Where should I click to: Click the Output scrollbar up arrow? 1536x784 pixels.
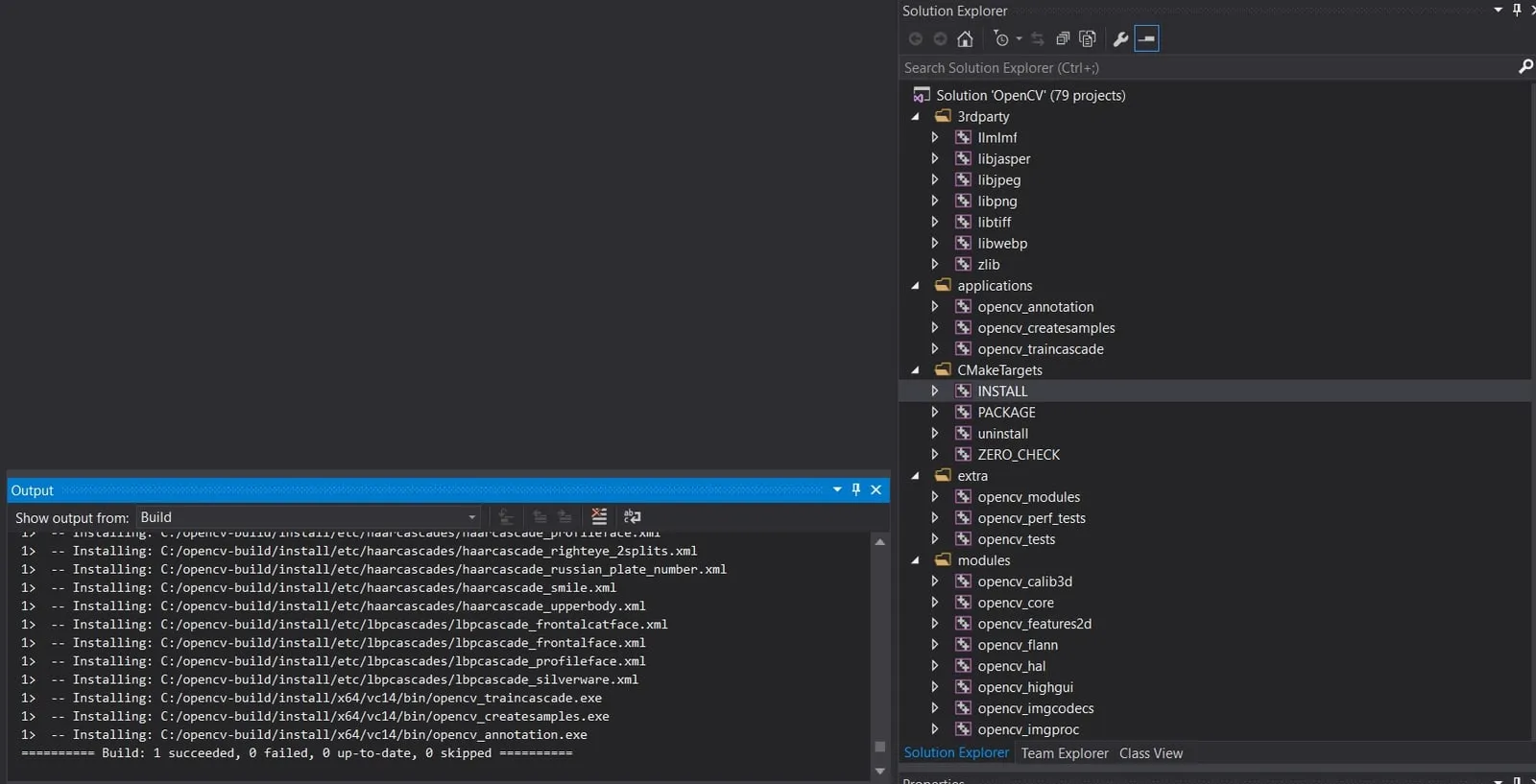[x=879, y=542]
